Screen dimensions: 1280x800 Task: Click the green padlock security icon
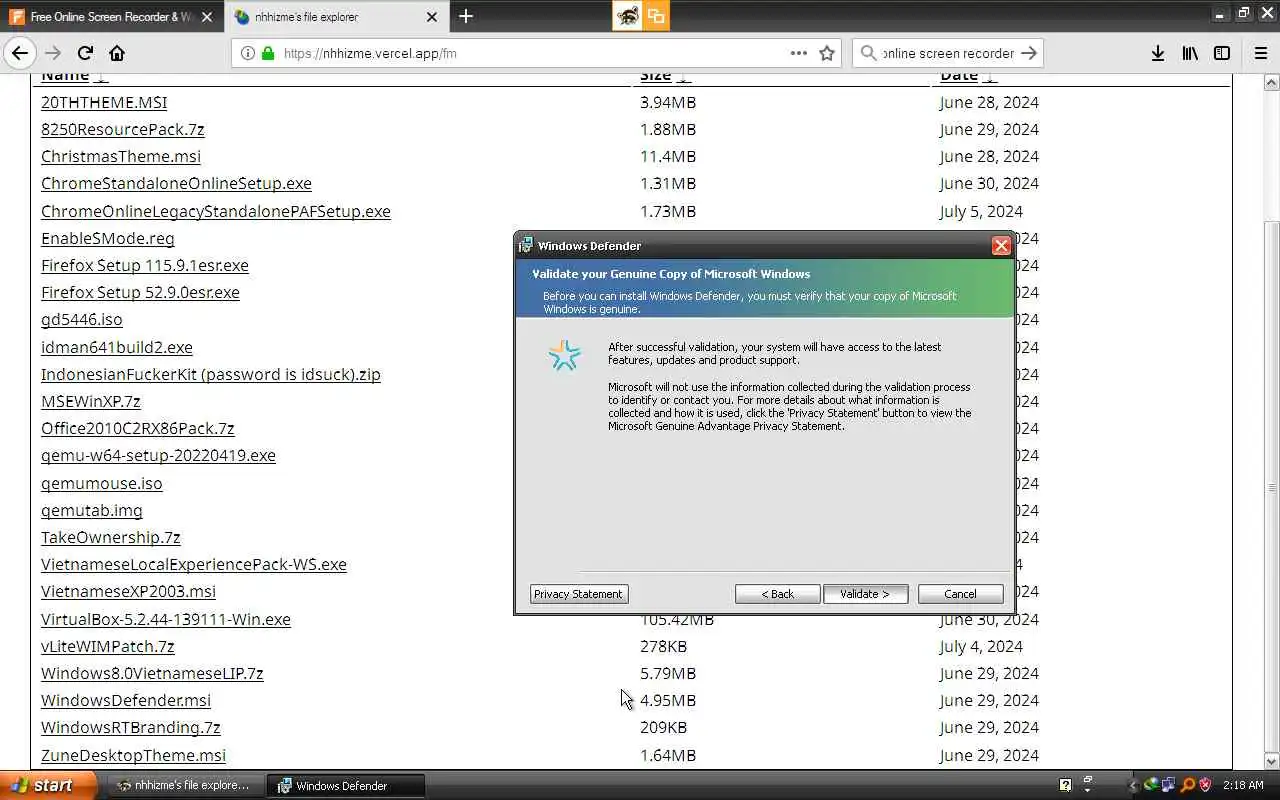[x=268, y=53]
